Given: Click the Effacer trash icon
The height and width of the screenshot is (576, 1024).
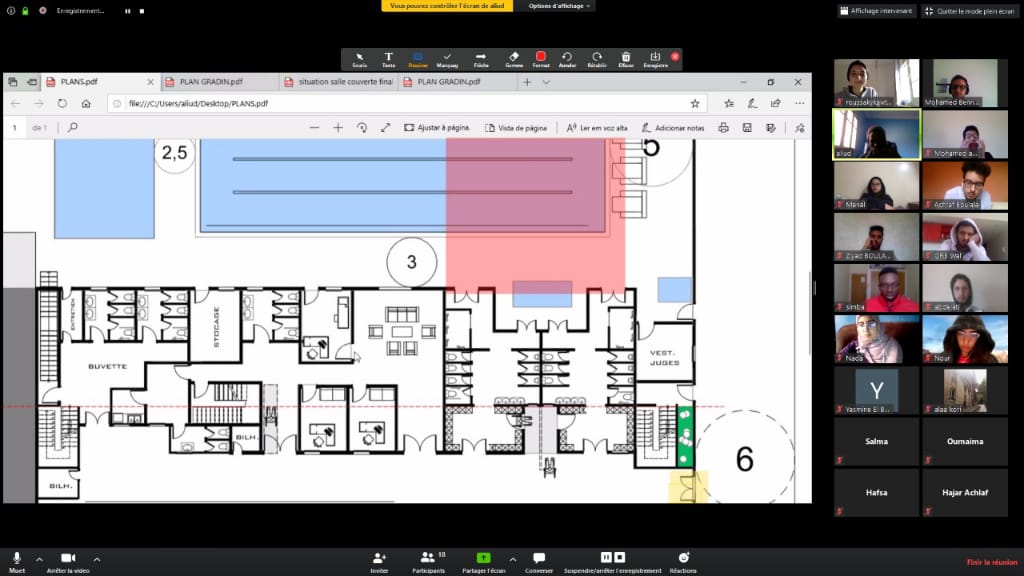Looking at the screenshot, I should pyautogui.click(x=626, y=59).
